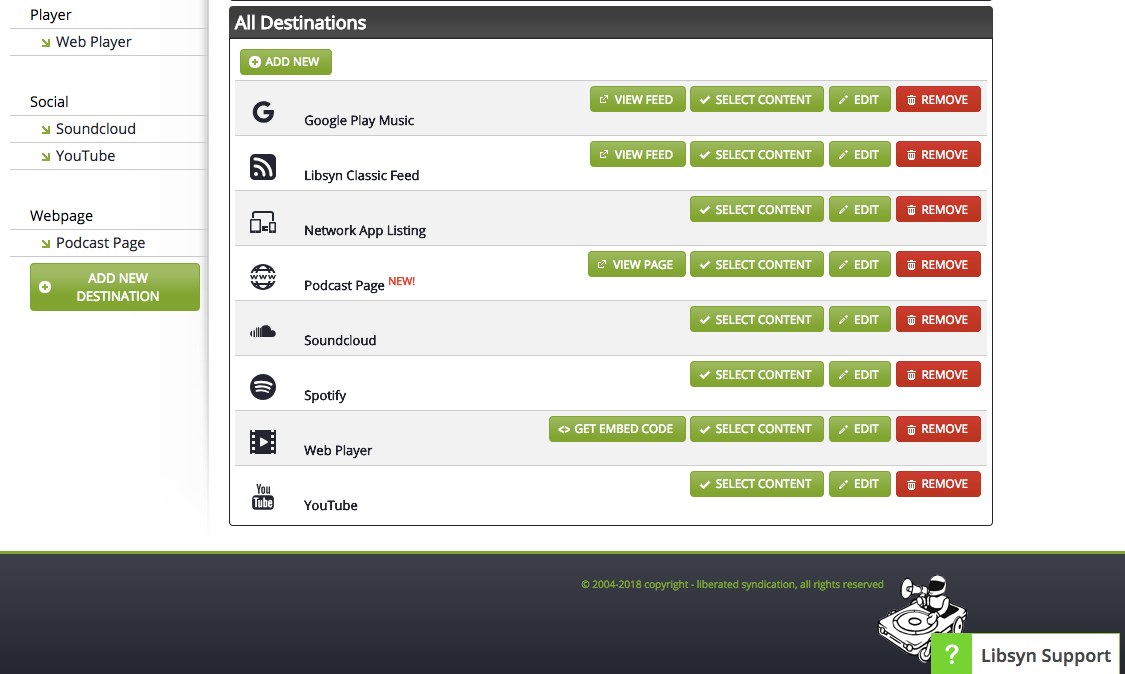Click the Google Play Music G icon
1125x674 pixels.
(x=263, y=112)
